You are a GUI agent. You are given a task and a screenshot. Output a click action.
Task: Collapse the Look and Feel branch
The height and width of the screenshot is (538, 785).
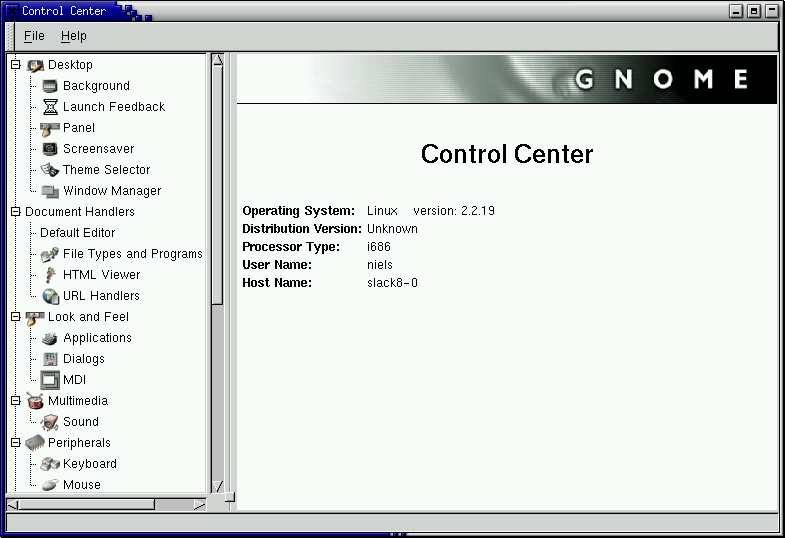[15, 317]
